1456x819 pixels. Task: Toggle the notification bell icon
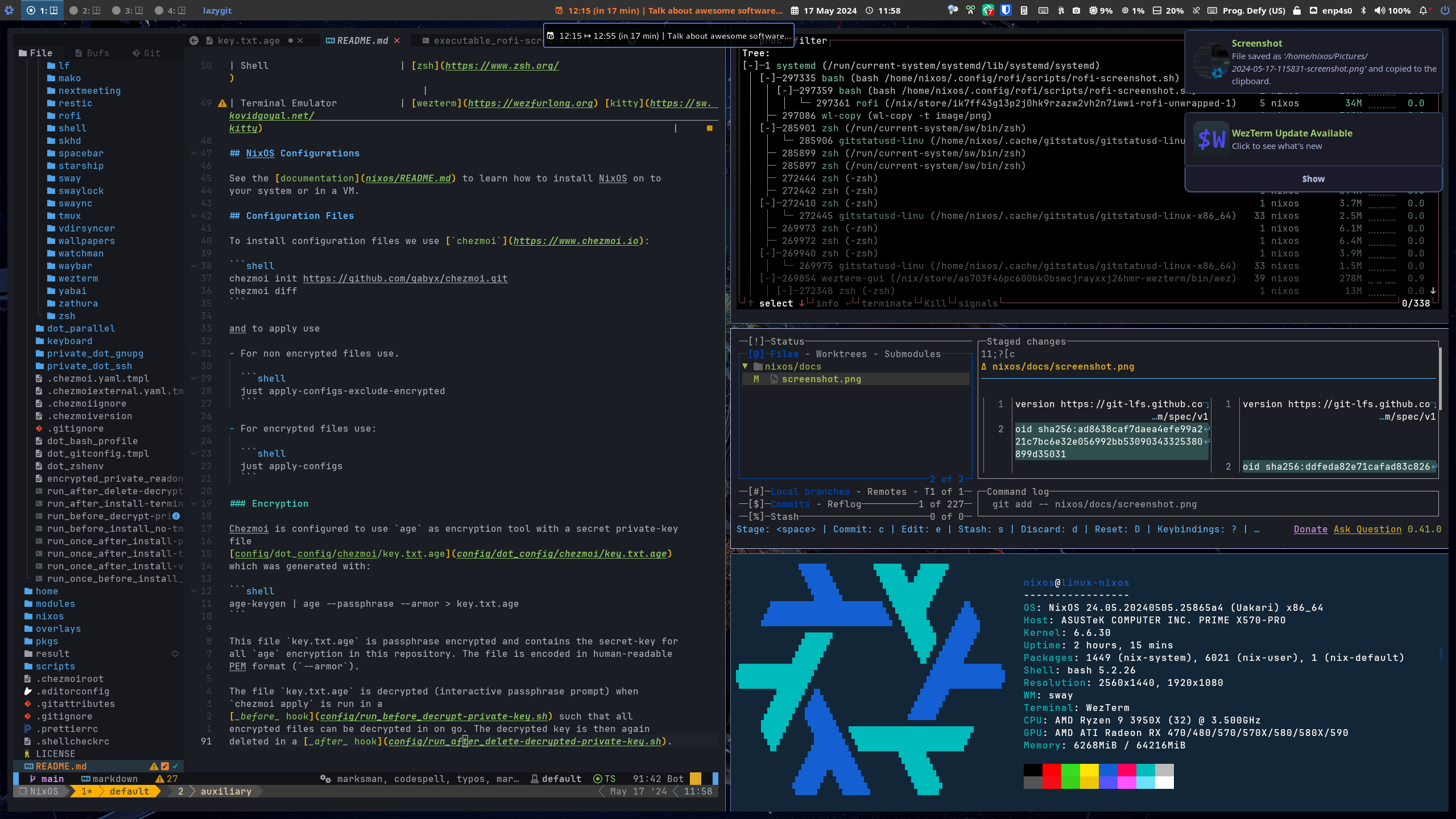click(x=1424, y=10)
